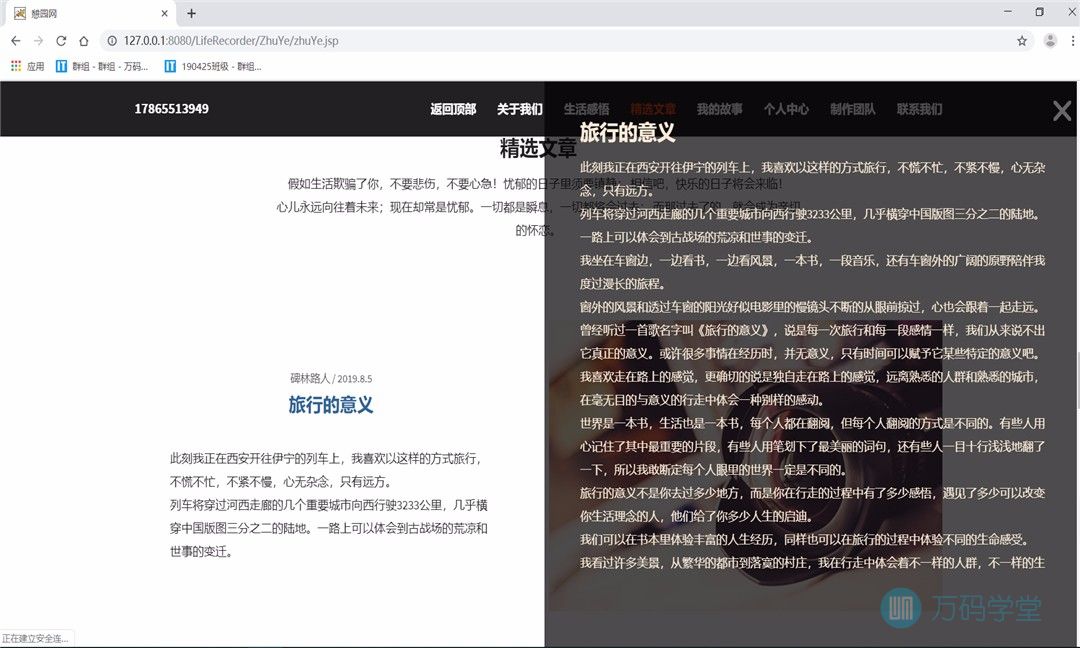Open 联系我们 in the navigation
The image size is (1080, 648).
920,109
